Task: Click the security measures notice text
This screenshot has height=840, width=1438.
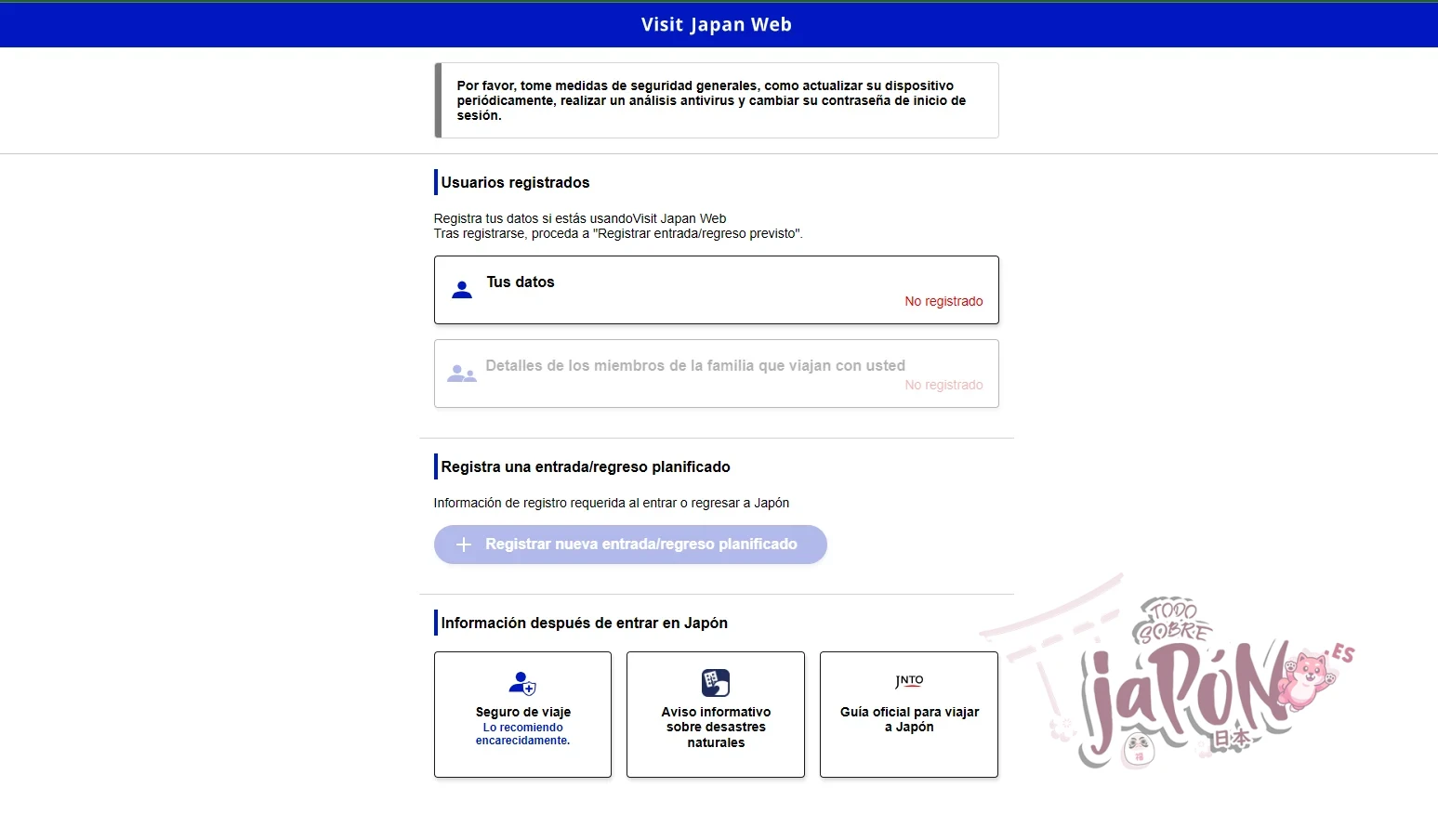Action: coord(711,100)
